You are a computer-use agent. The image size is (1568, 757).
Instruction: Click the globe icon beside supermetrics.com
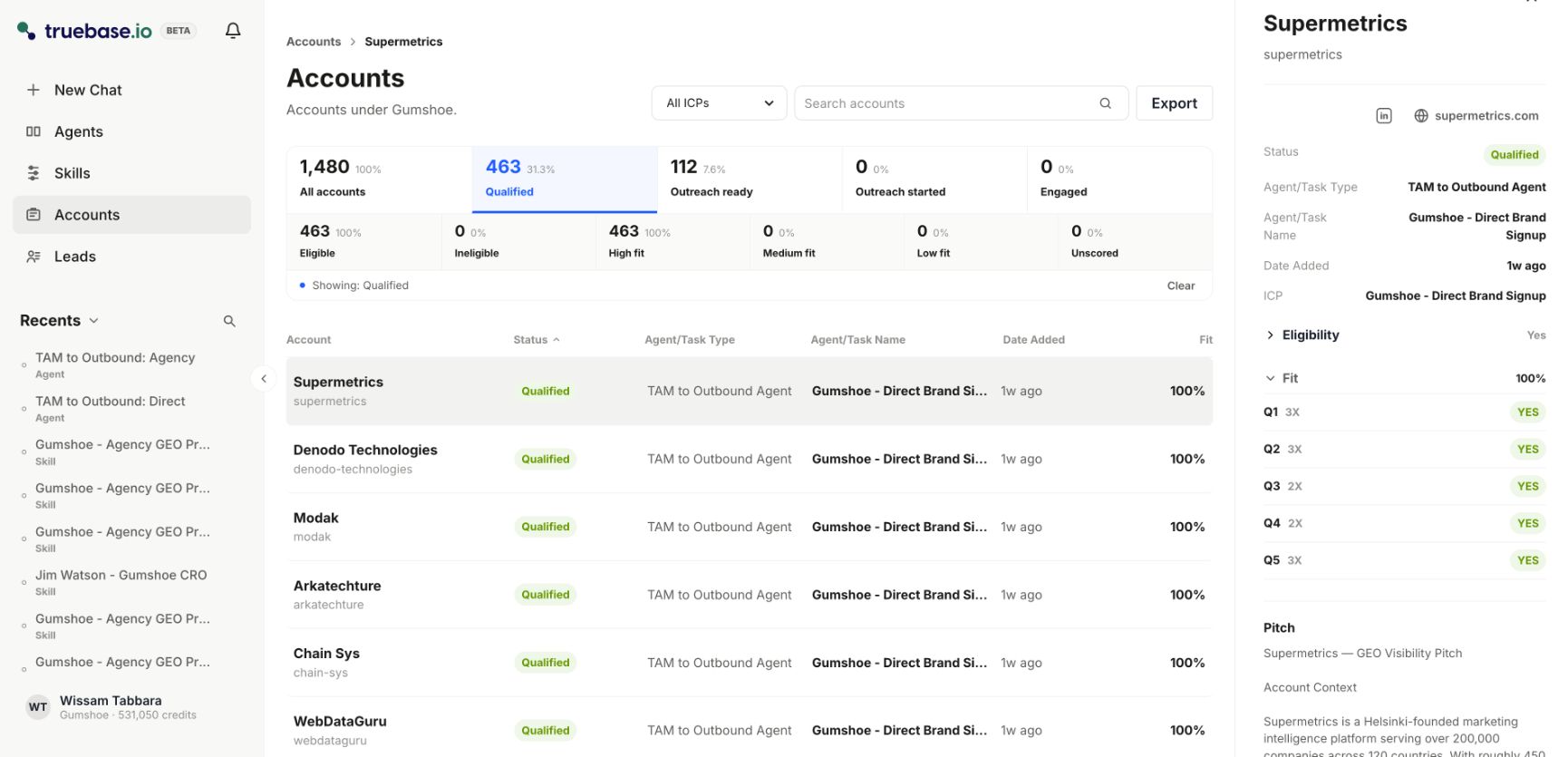pos(1421,116)
